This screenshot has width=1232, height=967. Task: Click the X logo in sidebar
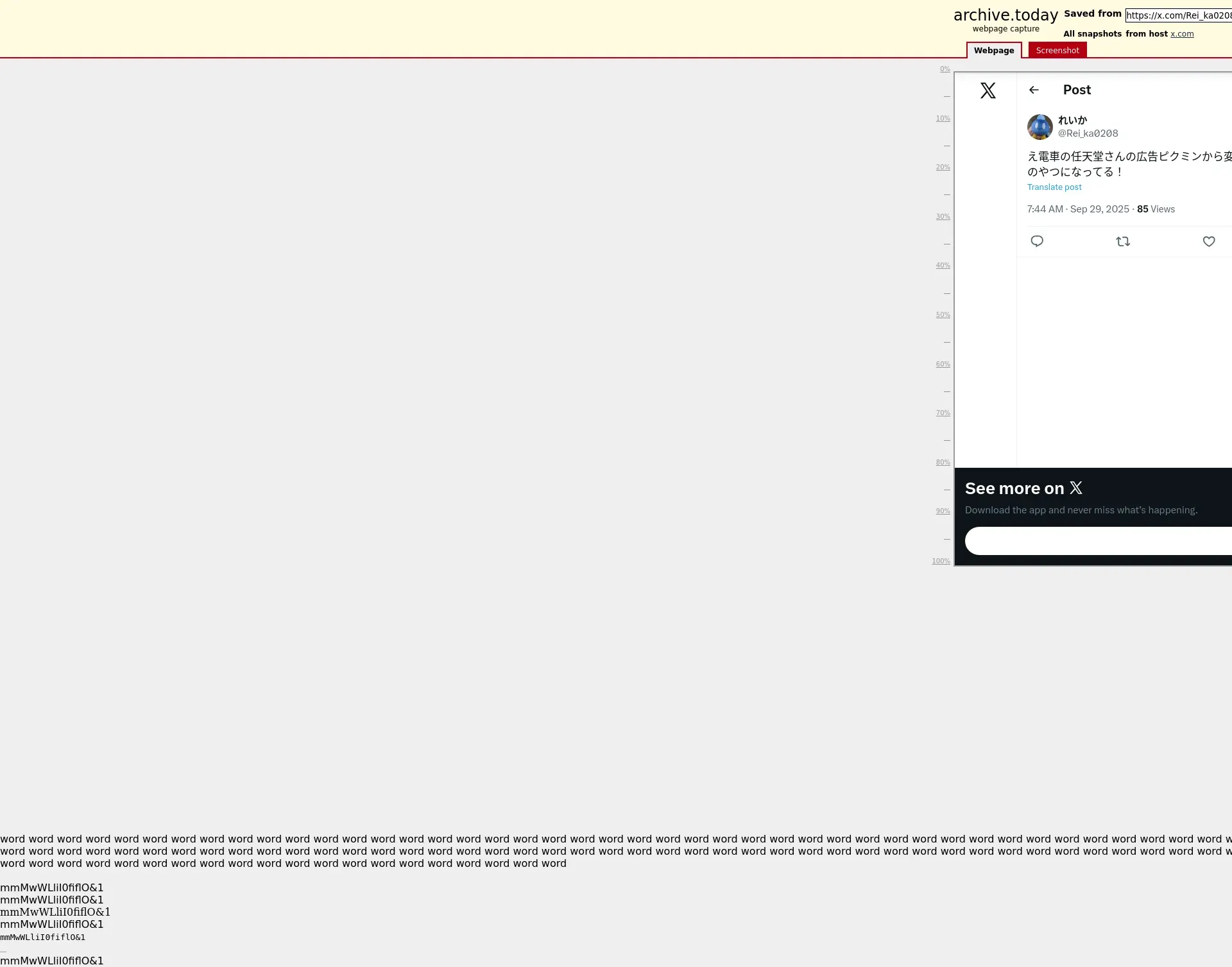coord(988,90)
